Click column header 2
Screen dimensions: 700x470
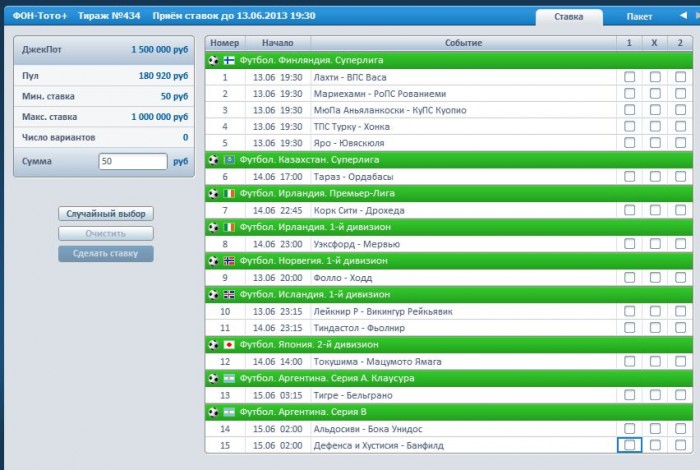click(680, 43)
